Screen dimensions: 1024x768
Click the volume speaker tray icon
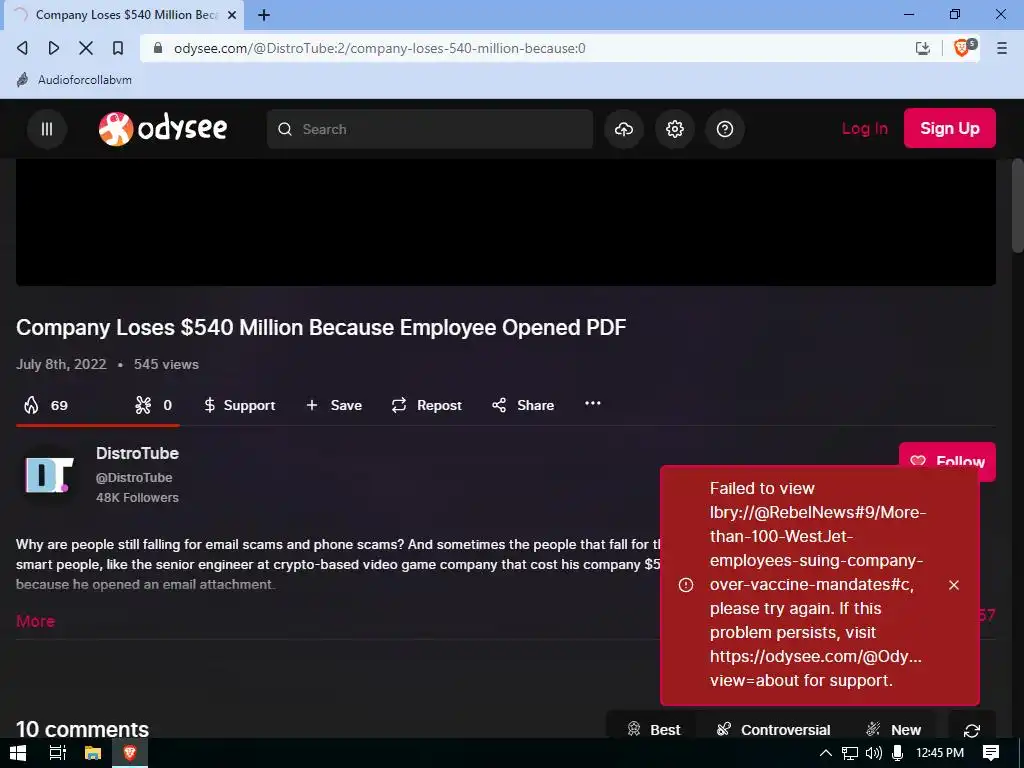coord(874,753)
